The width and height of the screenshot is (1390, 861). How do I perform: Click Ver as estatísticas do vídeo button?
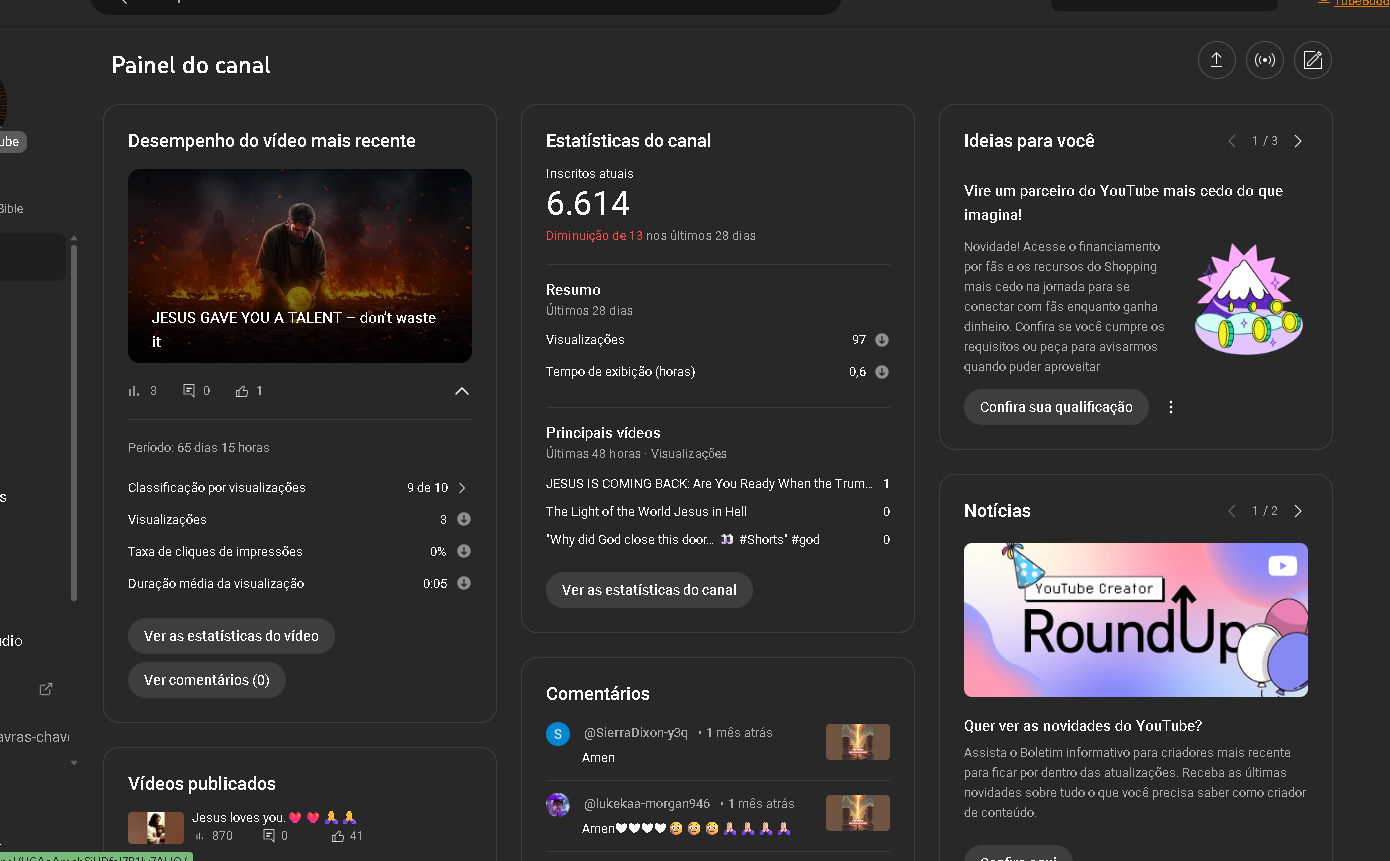click(x=231, y=636)
